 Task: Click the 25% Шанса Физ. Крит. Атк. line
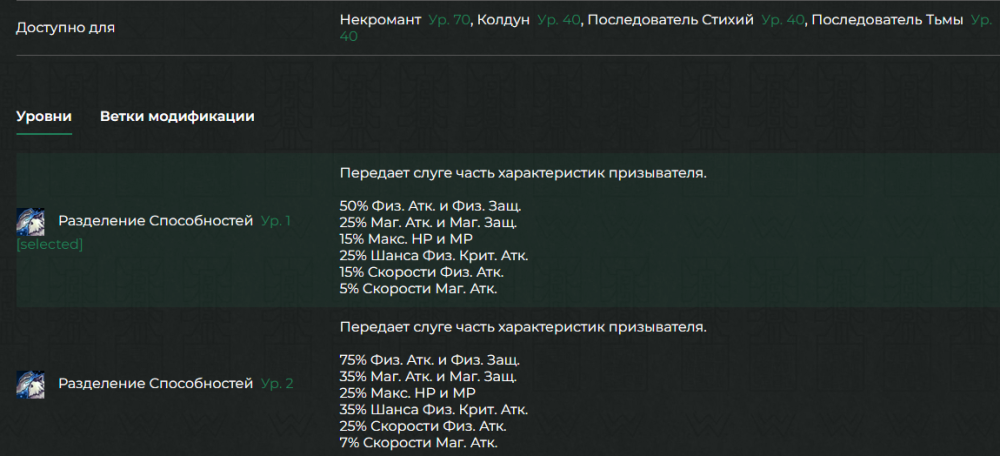pos(434,256)
